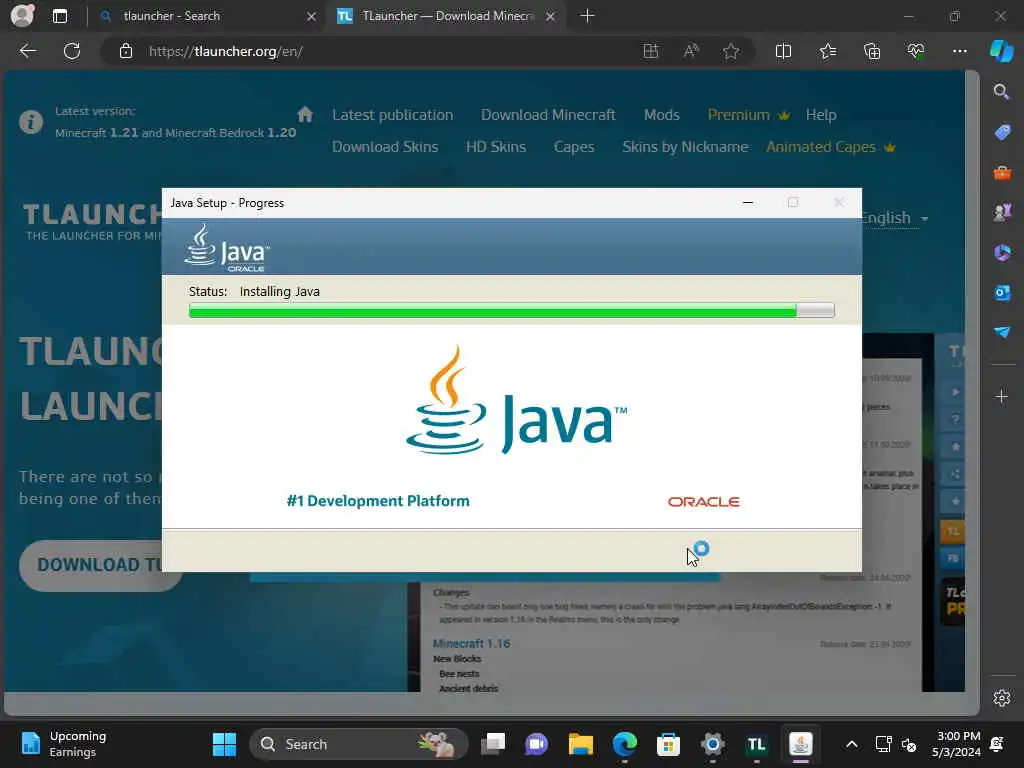This screenshot has height=768, width=1024.
Task: Open Browser essentials heart icon
Action: (x=916, y=51)
